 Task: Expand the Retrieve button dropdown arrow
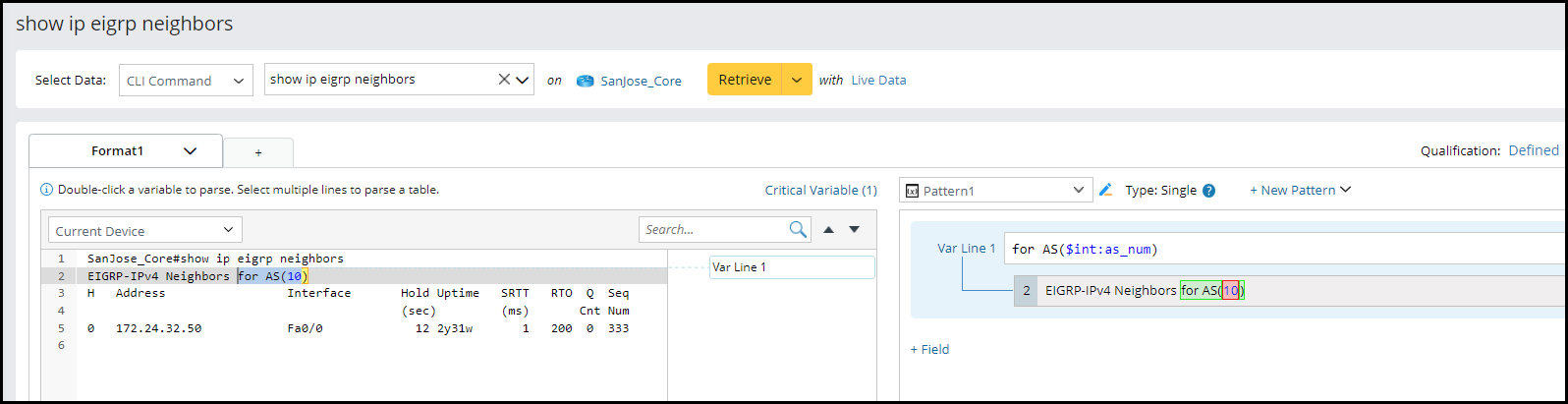point(797,80)
